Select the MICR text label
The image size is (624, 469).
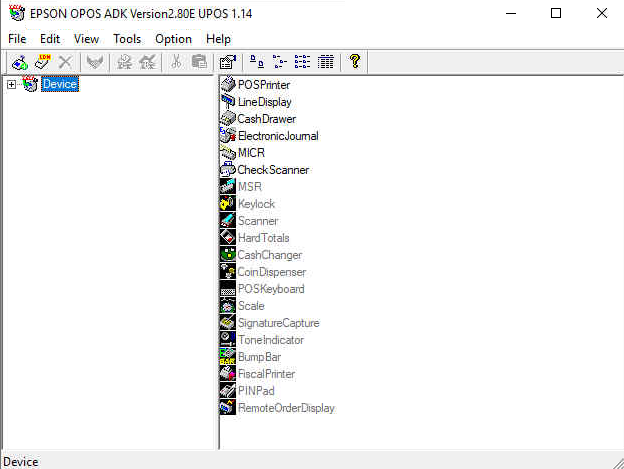pos(251,153)
